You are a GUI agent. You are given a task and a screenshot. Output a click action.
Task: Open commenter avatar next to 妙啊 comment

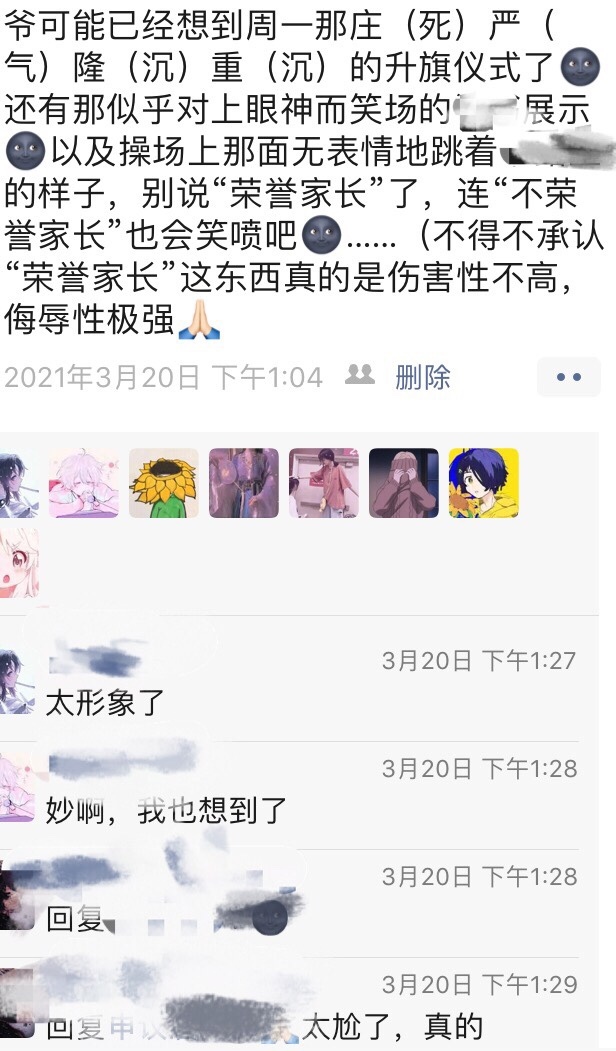click(x=17, y=788)
